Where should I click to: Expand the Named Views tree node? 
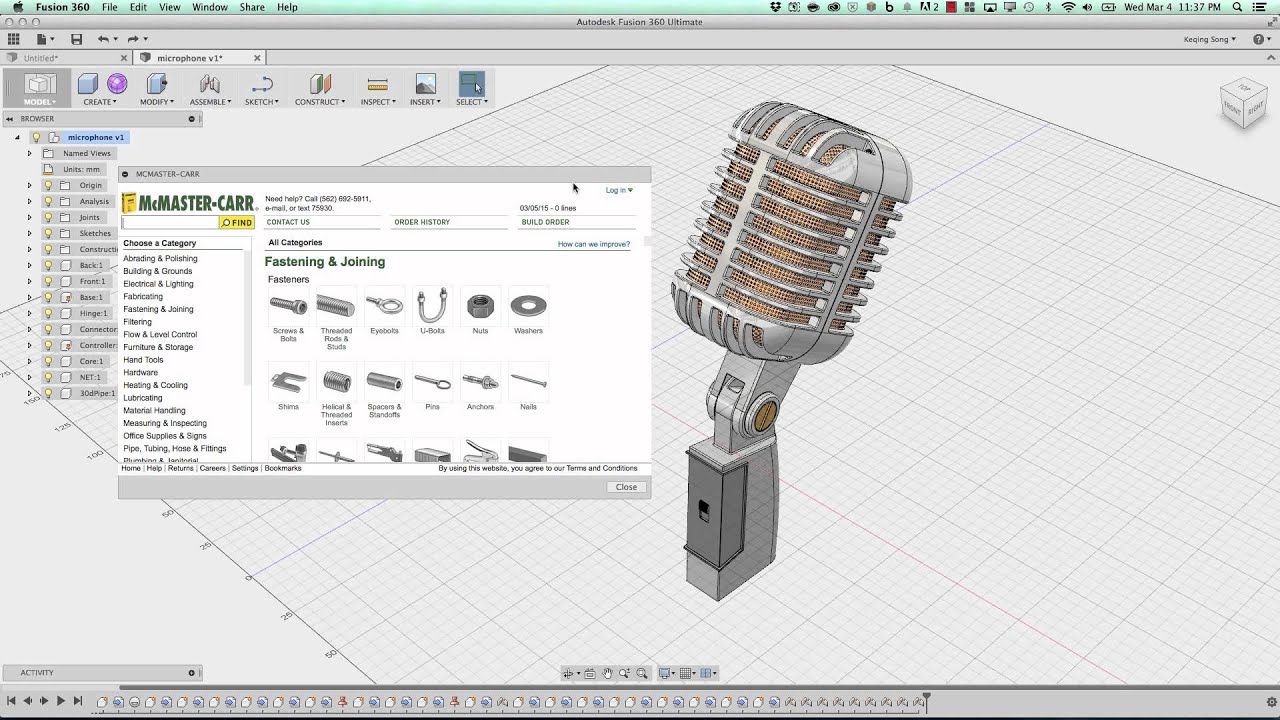point(29,153)
